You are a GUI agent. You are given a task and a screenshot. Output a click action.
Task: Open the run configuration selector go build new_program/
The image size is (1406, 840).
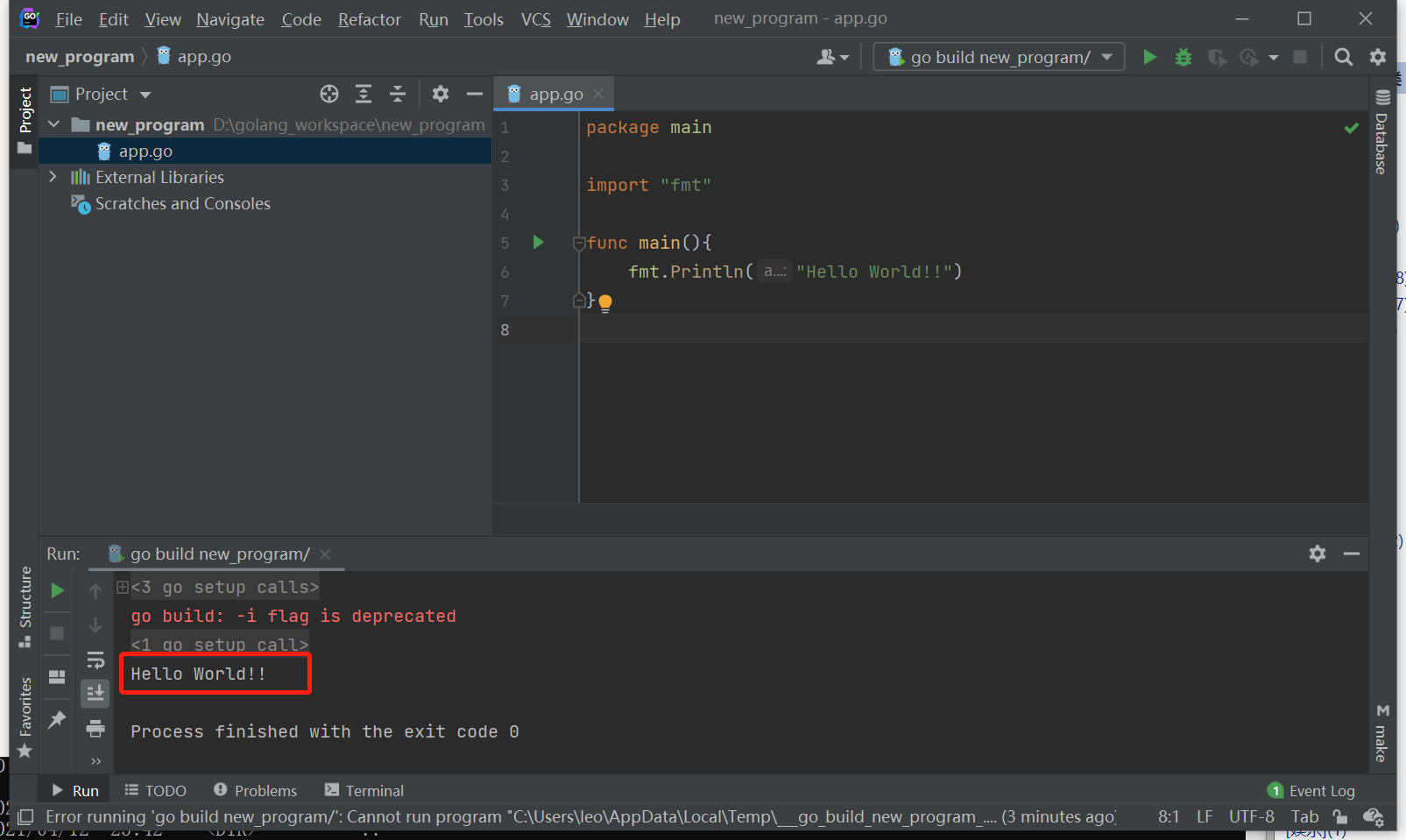[999, 57]
